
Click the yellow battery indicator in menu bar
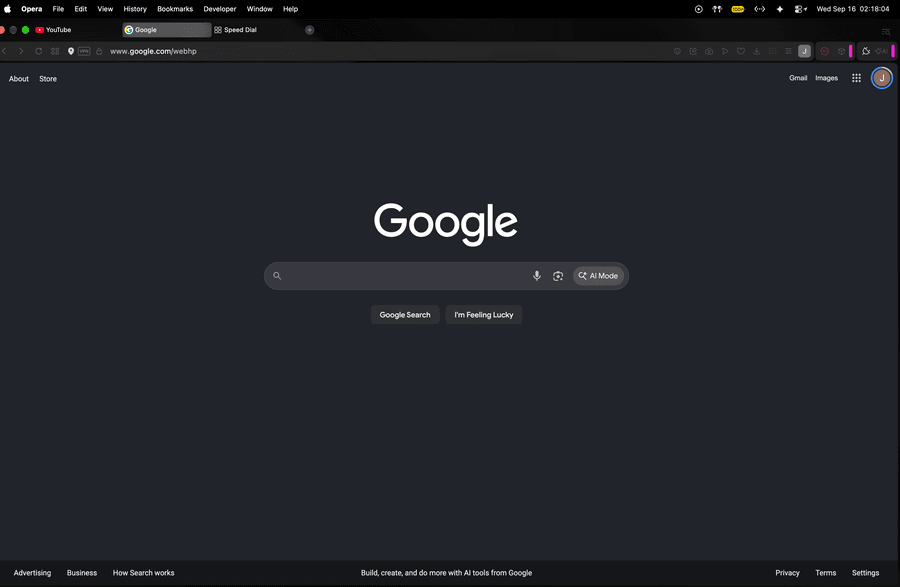pos(738,9)
